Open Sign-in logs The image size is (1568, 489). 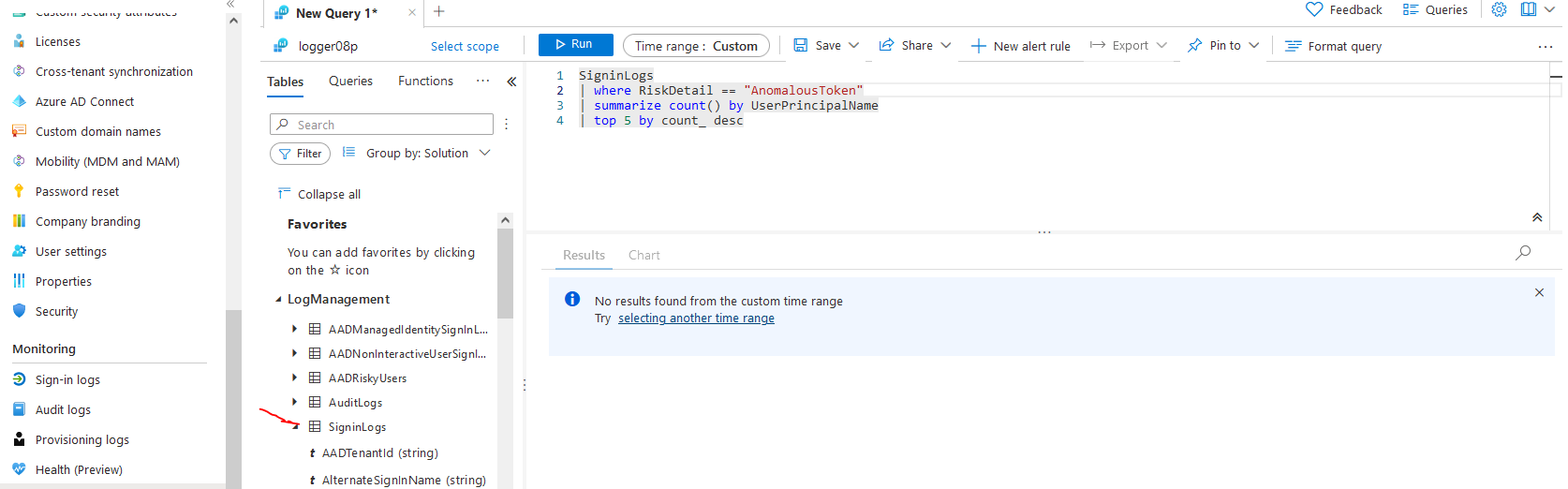[x=67, y=380]
